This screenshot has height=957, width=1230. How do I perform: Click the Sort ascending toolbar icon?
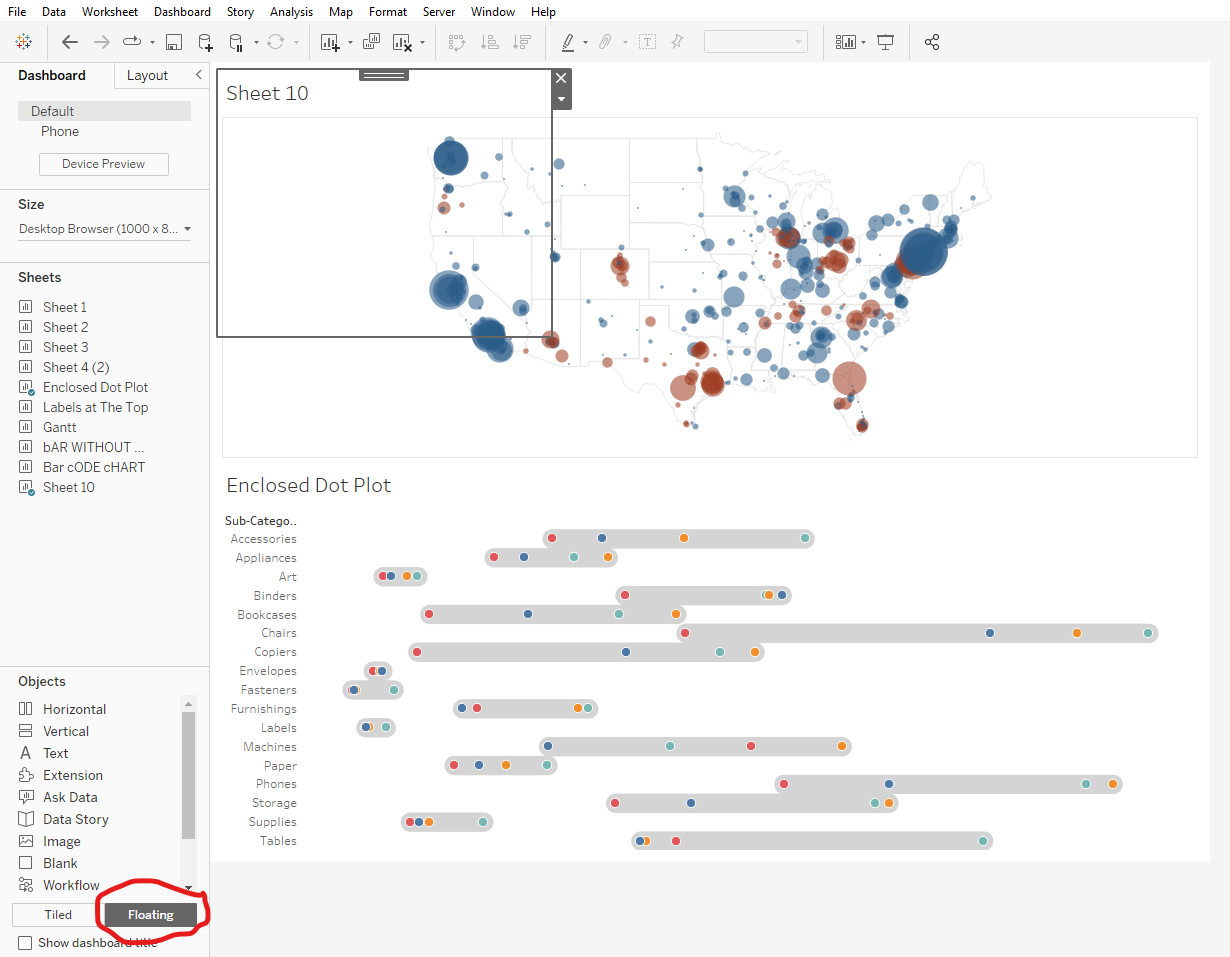click(x=489, y=42)
